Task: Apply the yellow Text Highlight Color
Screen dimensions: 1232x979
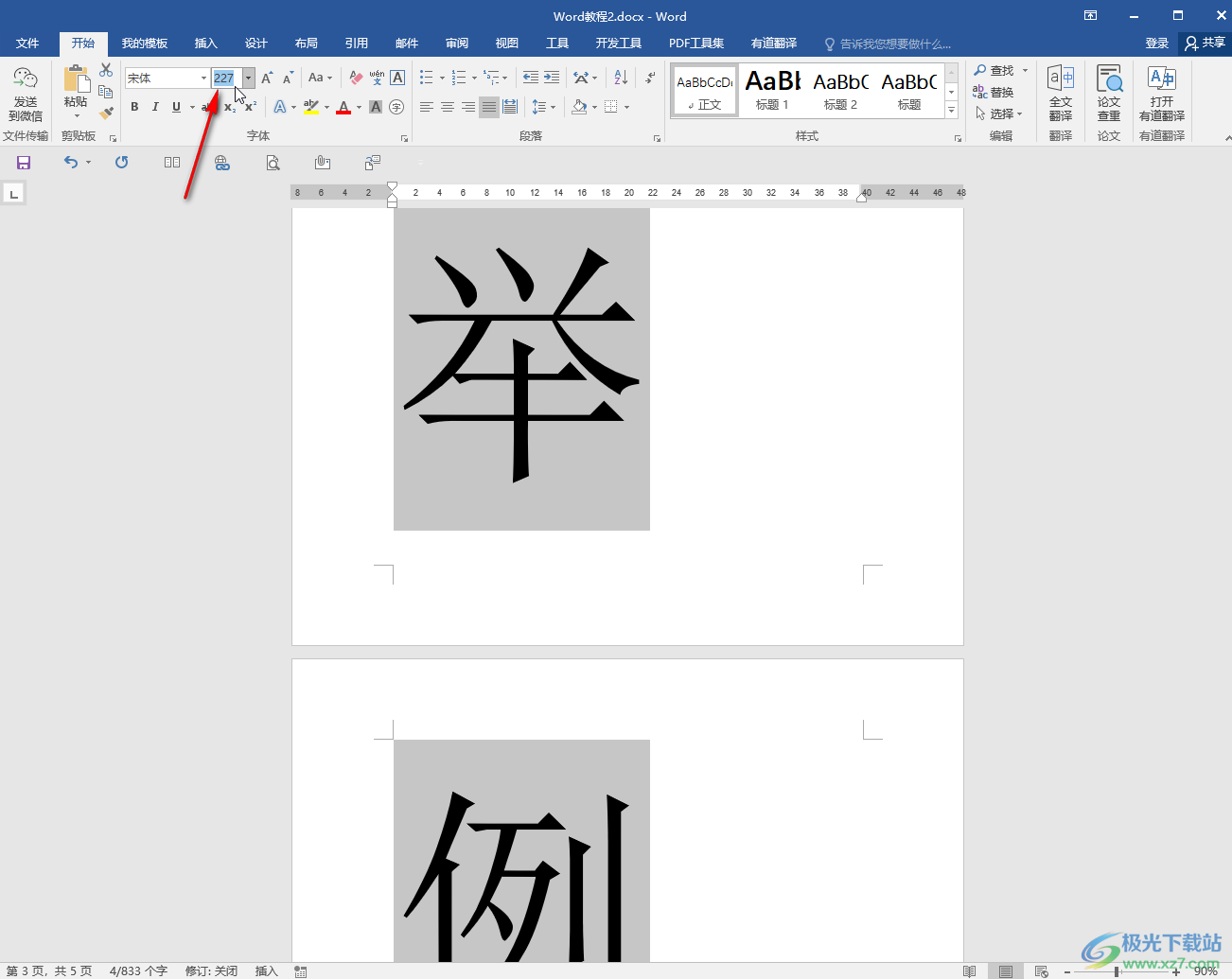Action: point(311,107)
